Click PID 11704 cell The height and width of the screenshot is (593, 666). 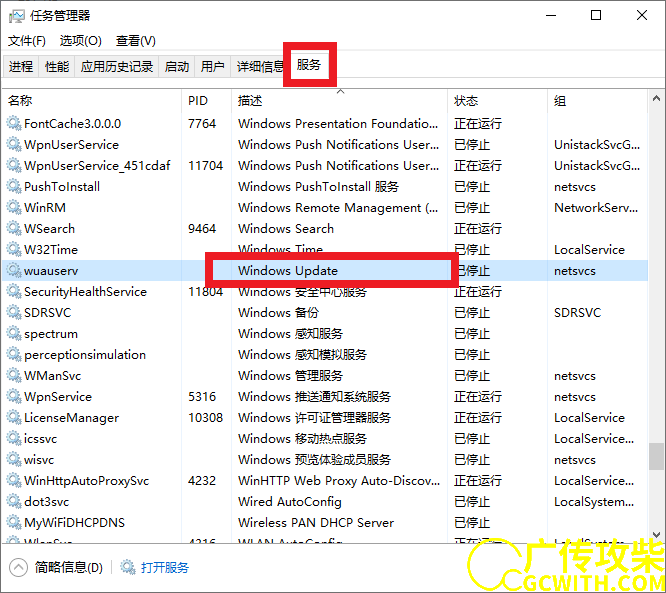(x=206, y=166)
